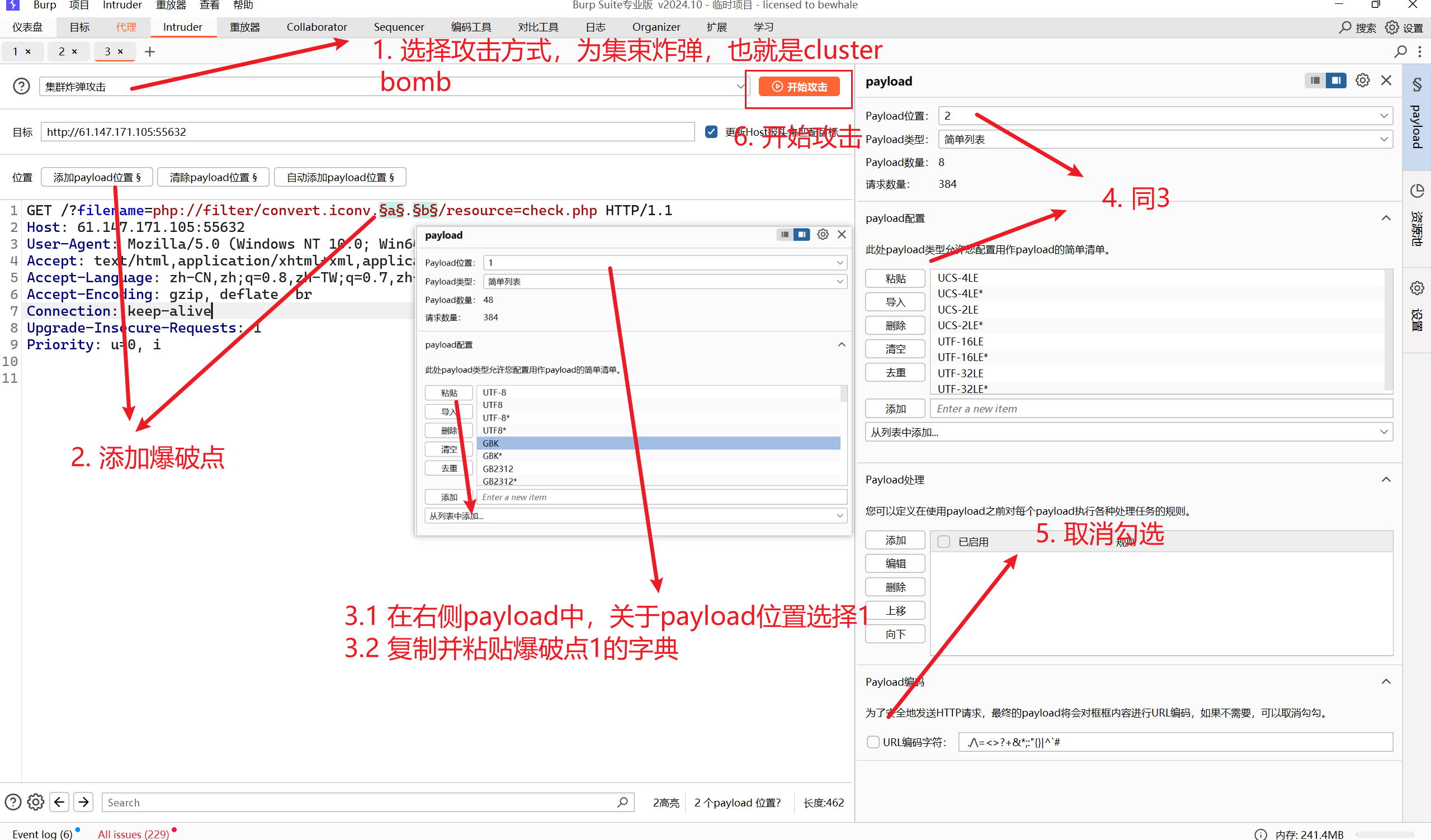
Task: Click the back arrow icon in the bottom toolbar
Action: tap(59, 802)
